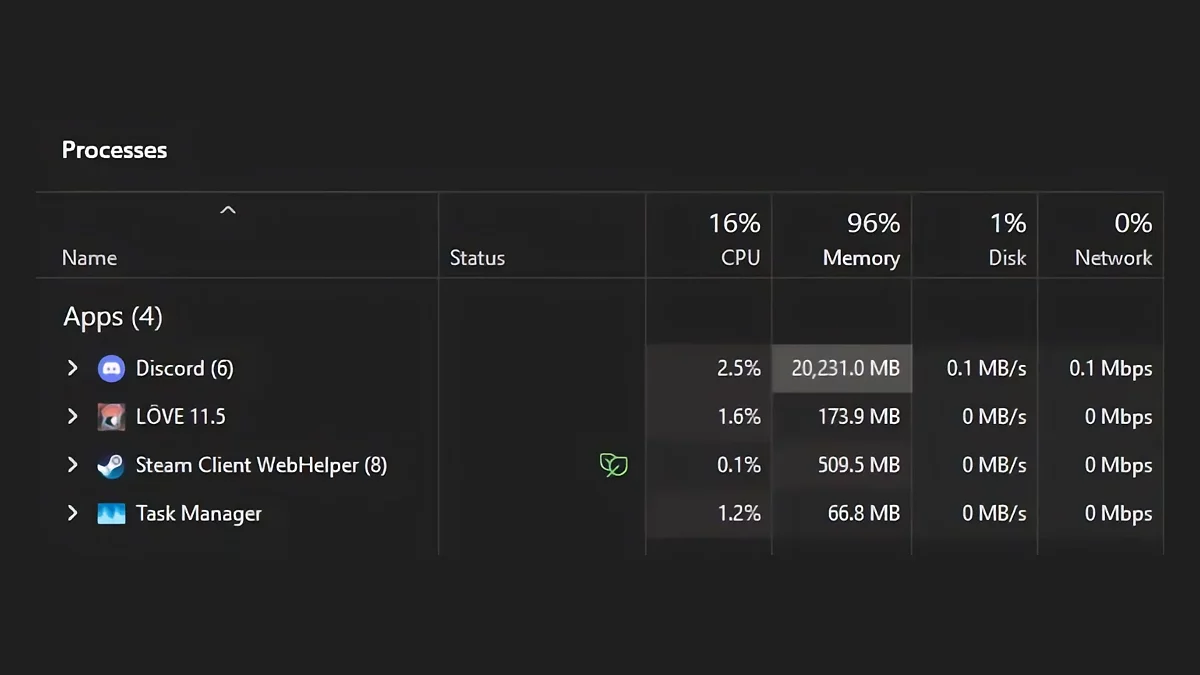
Task: Expand the LÖVE 11.5 process entry
Action: pos(72,416)
